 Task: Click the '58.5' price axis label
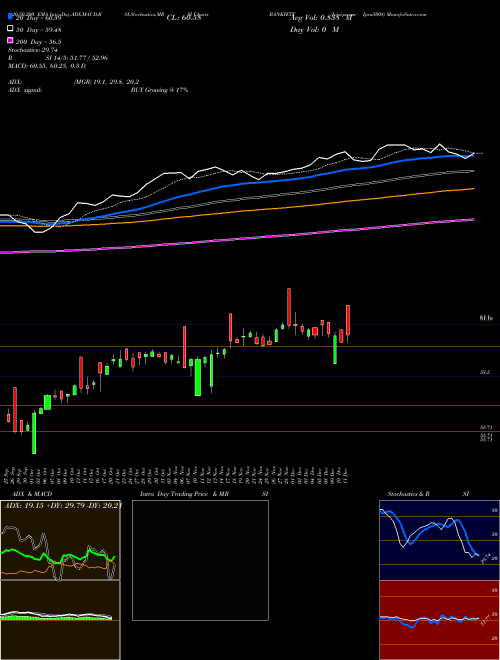click(x=485, y=372)
